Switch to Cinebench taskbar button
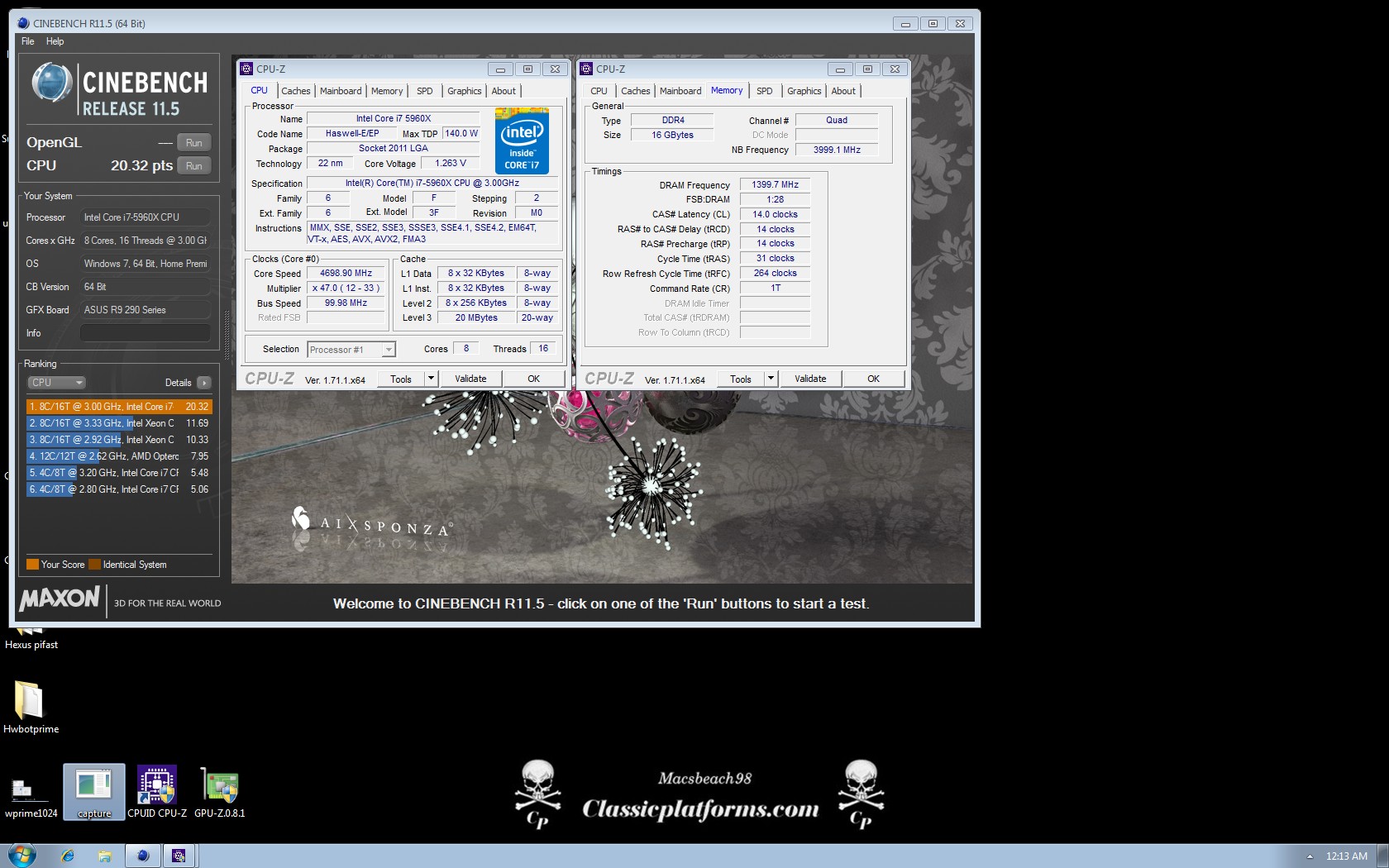Viewport: 1389px width, 868px height. tap(142, 856)
